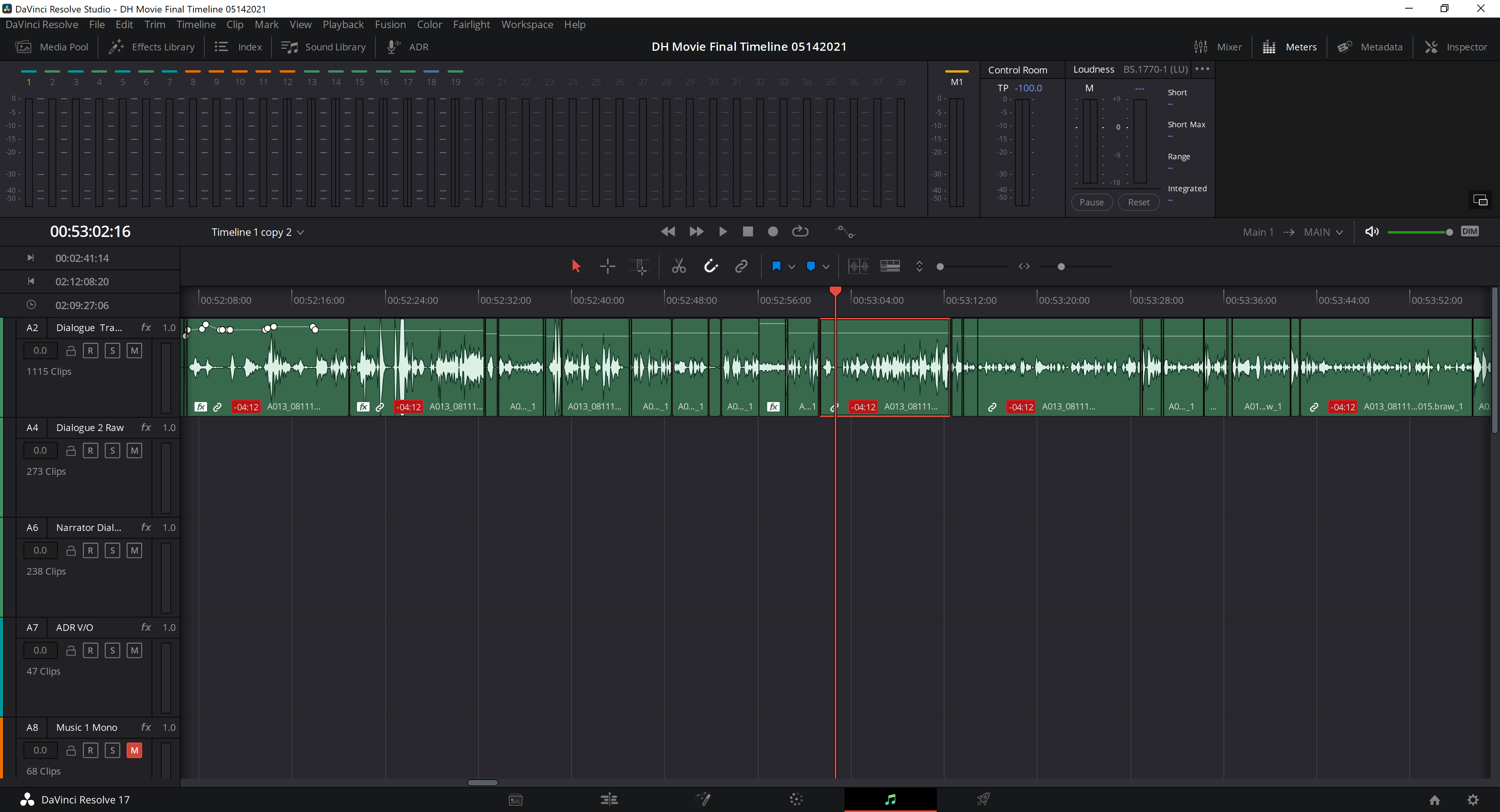Open the Workspace menu
Image resolution: width=1500 pixels, height=812 pixels.
(527, 25)
